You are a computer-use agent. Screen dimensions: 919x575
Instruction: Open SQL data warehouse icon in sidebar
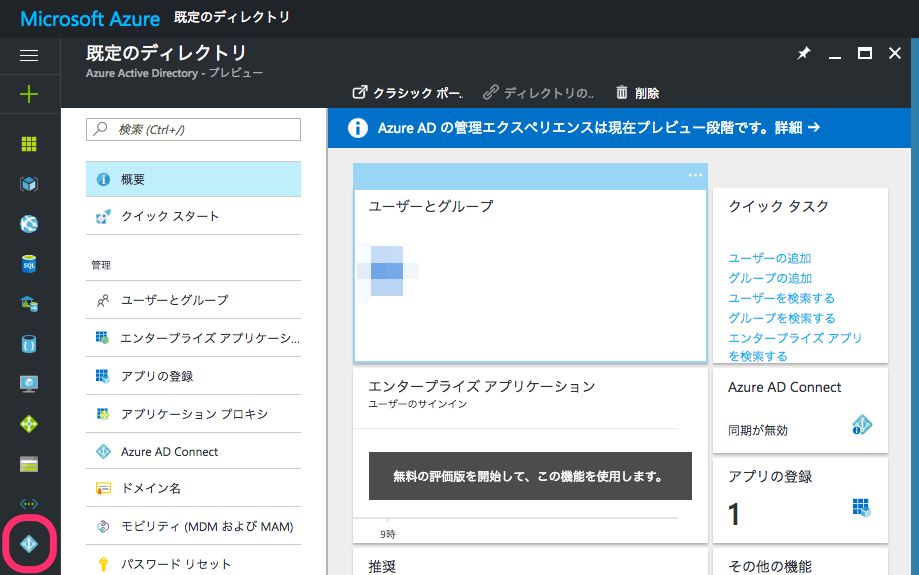pos(29,304)
